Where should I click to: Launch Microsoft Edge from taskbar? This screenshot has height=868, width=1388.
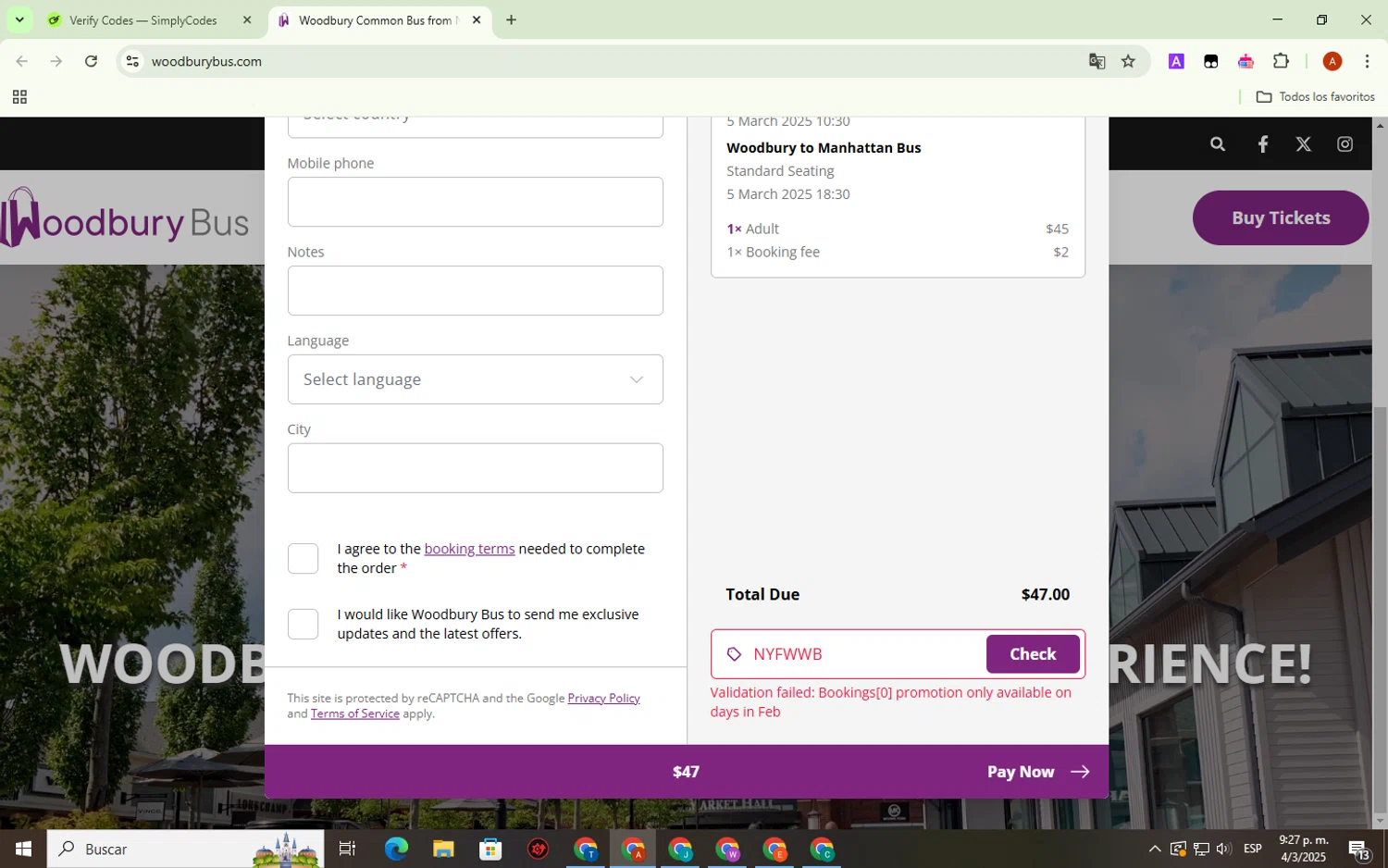(396, 849)
